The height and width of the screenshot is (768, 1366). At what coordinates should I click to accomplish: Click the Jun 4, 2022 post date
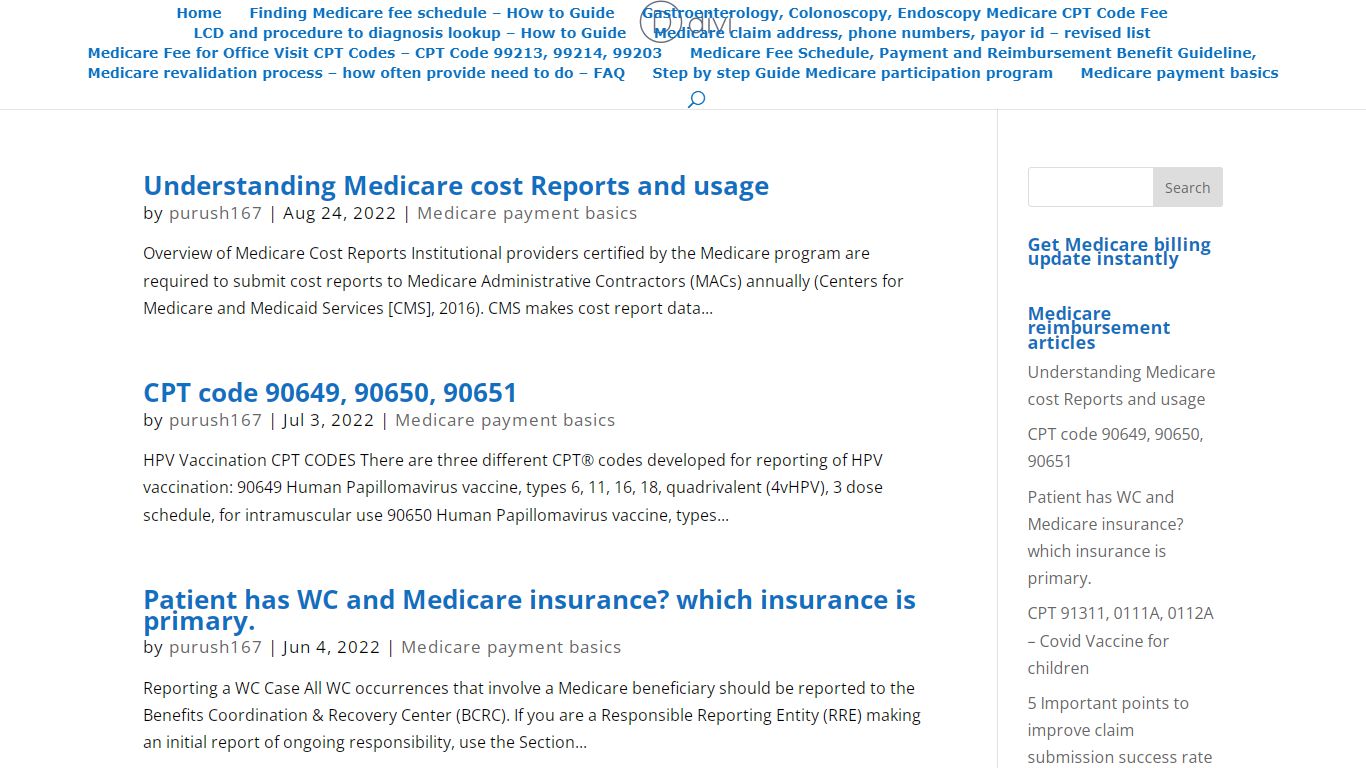(332, 647)
